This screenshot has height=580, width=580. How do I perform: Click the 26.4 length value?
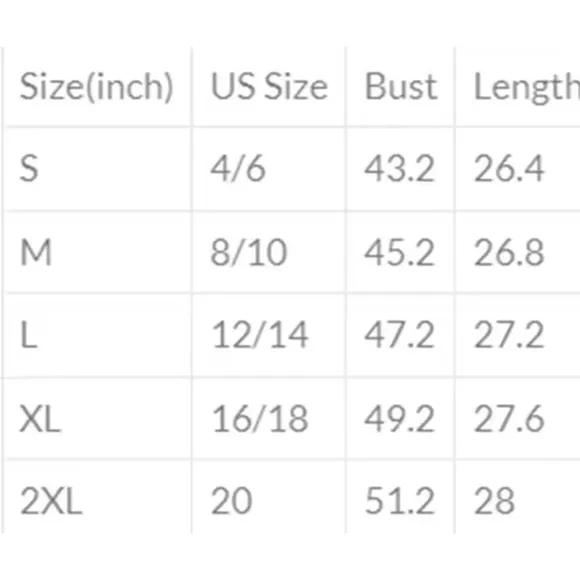(x=509, y=169)
